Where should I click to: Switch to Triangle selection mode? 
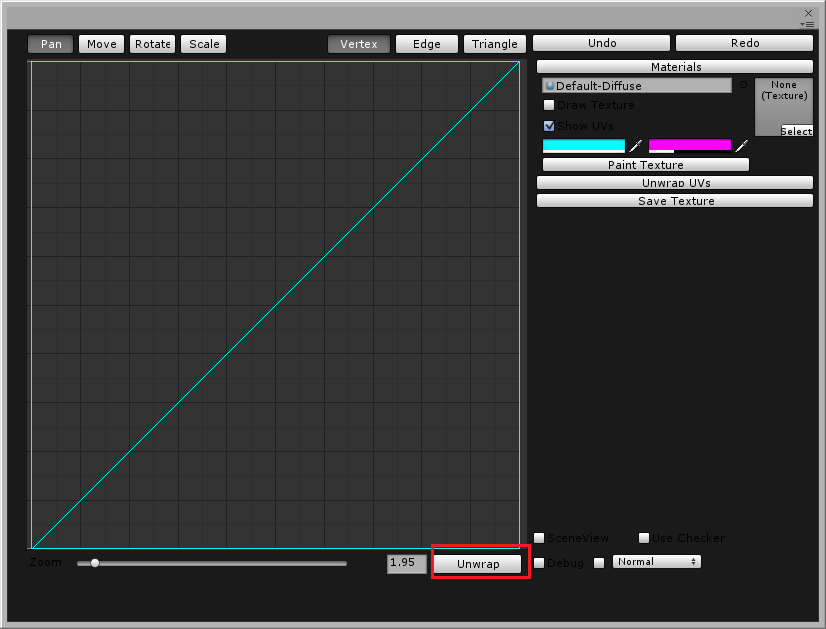pos(494,44)
